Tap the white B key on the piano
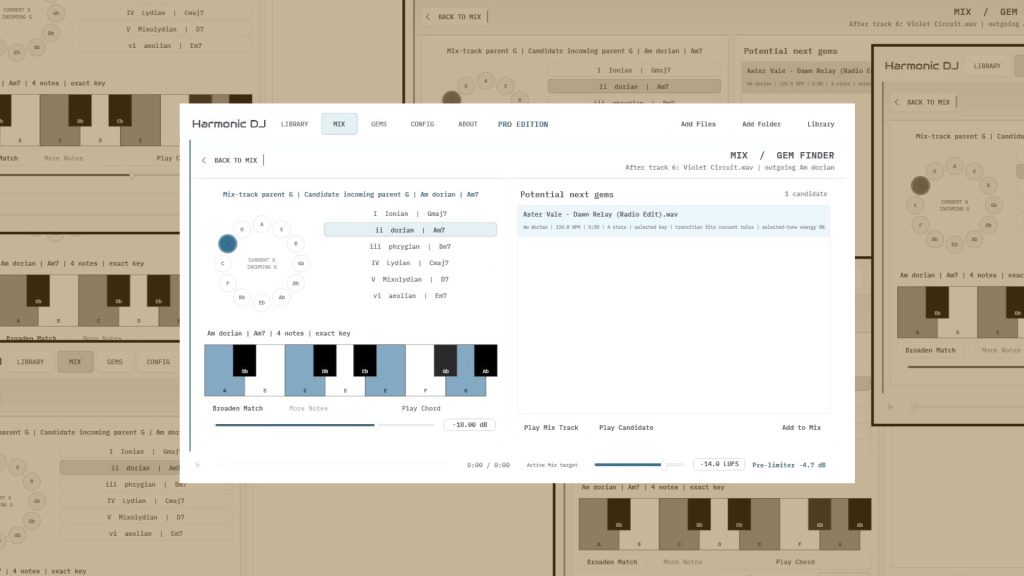The image size is (1024, 576). pyautogui.click(x=264, y=370)
